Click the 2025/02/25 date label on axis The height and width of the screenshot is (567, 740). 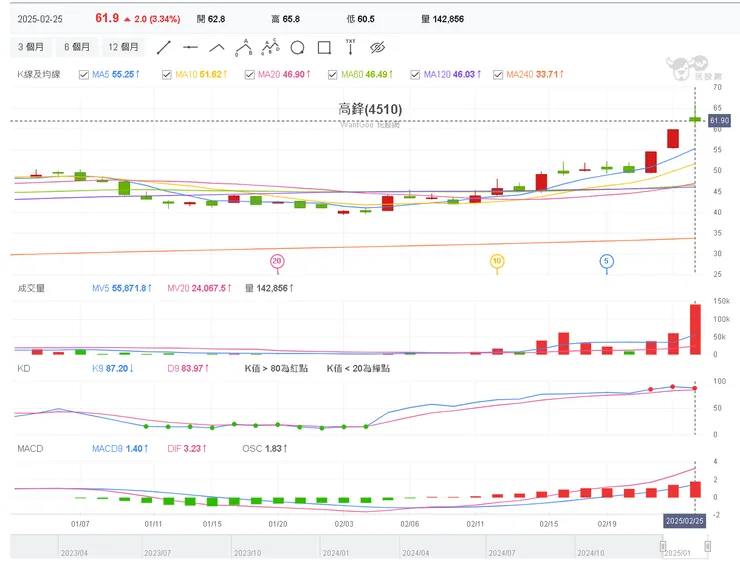(x=685, y=521)
